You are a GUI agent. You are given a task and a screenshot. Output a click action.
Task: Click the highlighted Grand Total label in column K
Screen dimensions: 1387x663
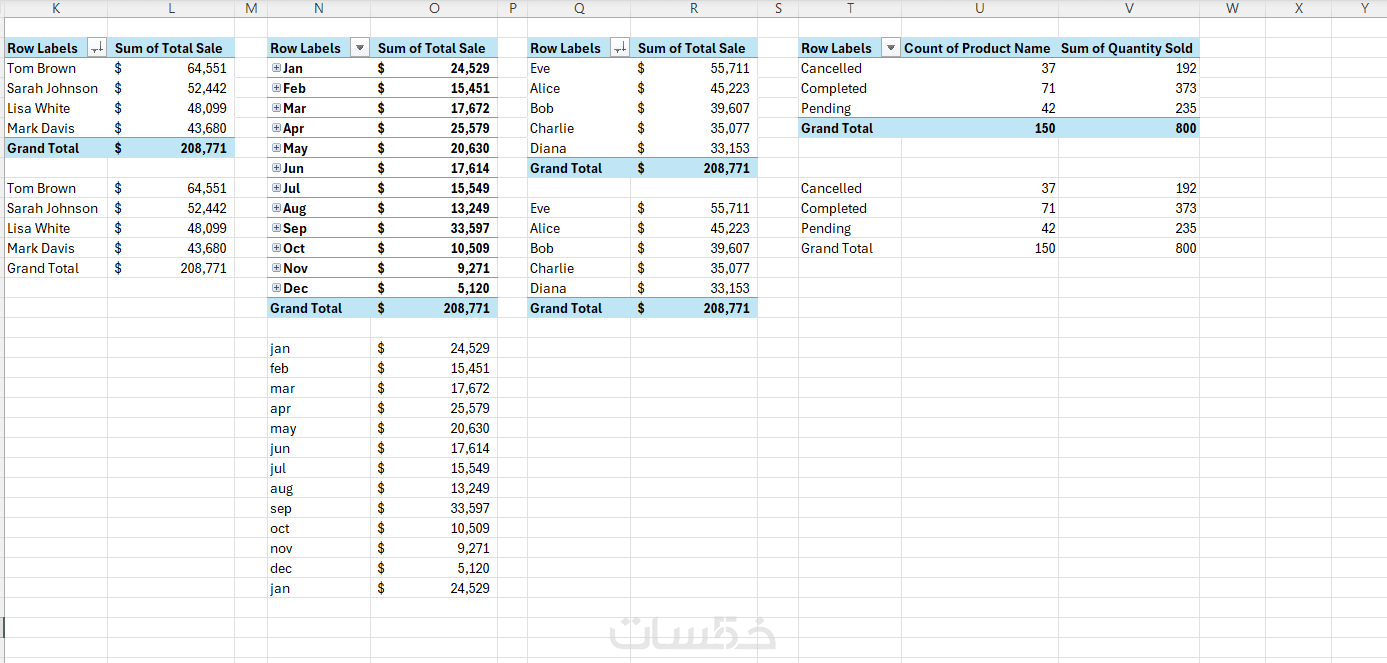(x=55, y=148)
